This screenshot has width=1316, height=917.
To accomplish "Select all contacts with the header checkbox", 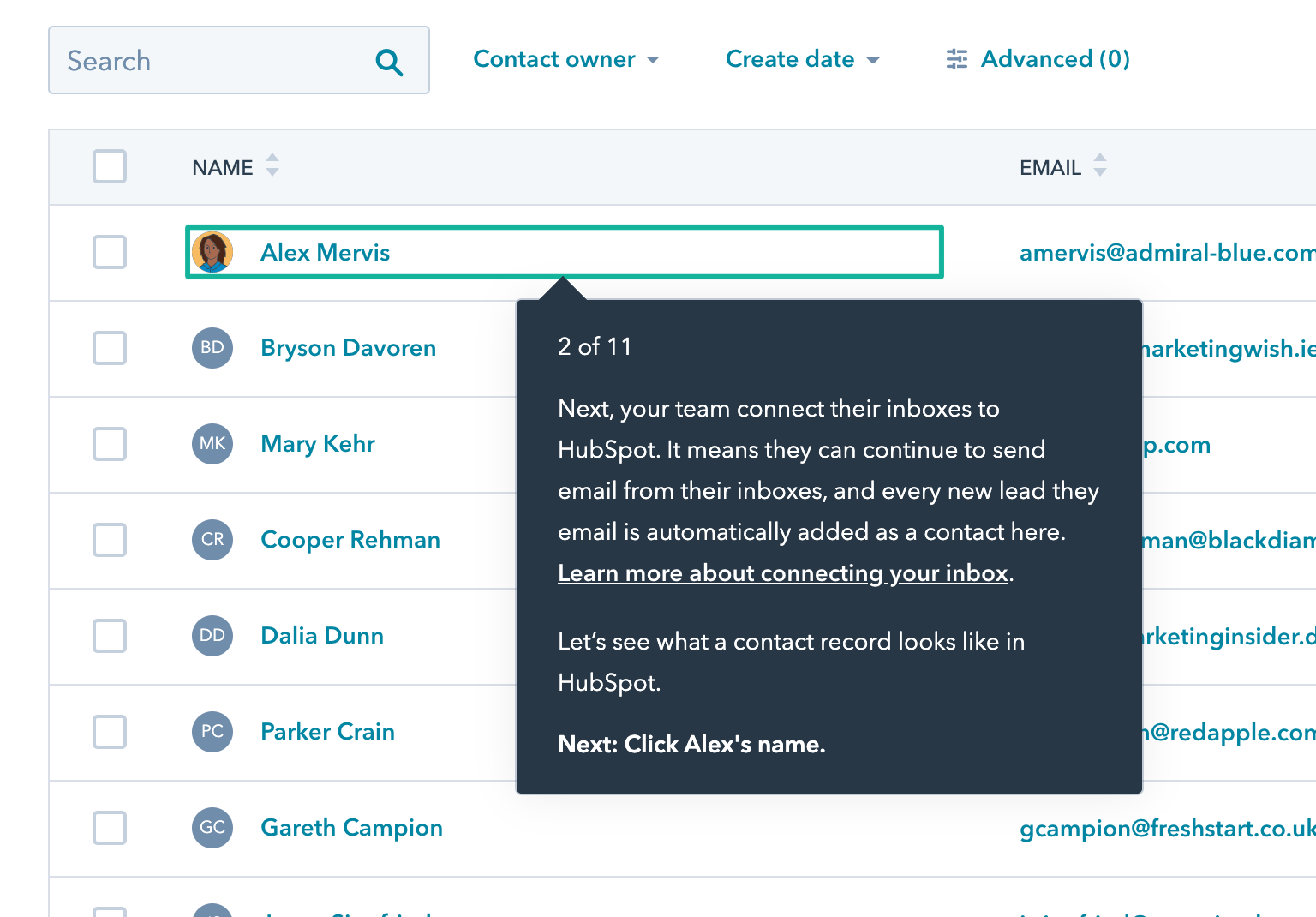I will point(109,166).
